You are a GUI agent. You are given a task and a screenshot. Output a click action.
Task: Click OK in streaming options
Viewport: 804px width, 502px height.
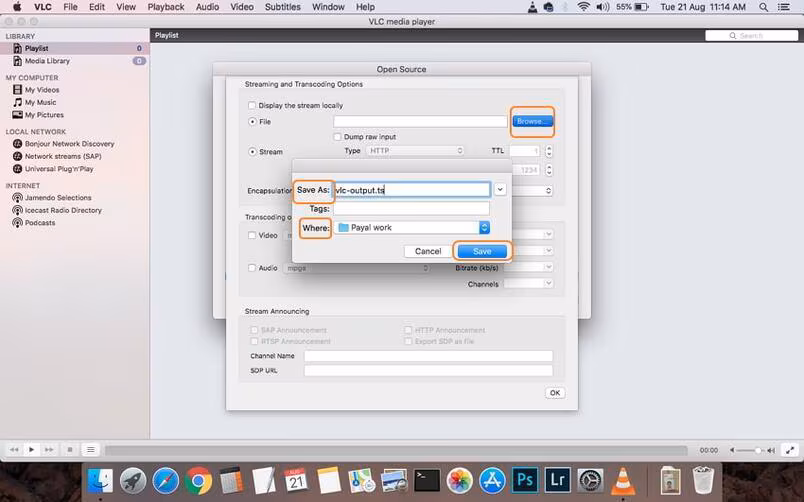[555, 393]
